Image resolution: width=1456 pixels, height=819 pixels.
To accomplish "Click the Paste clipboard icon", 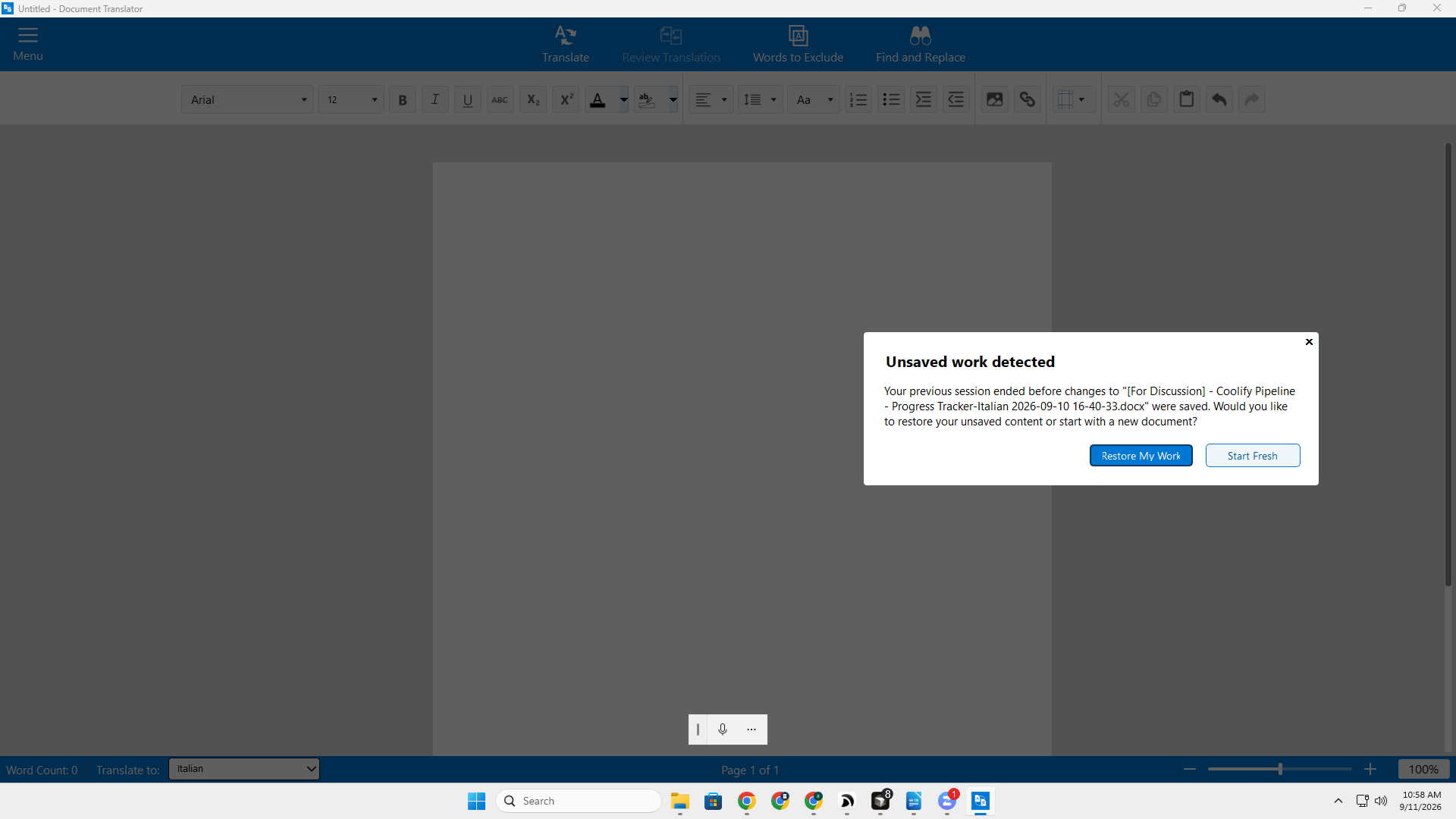I will pos(1187,99).
